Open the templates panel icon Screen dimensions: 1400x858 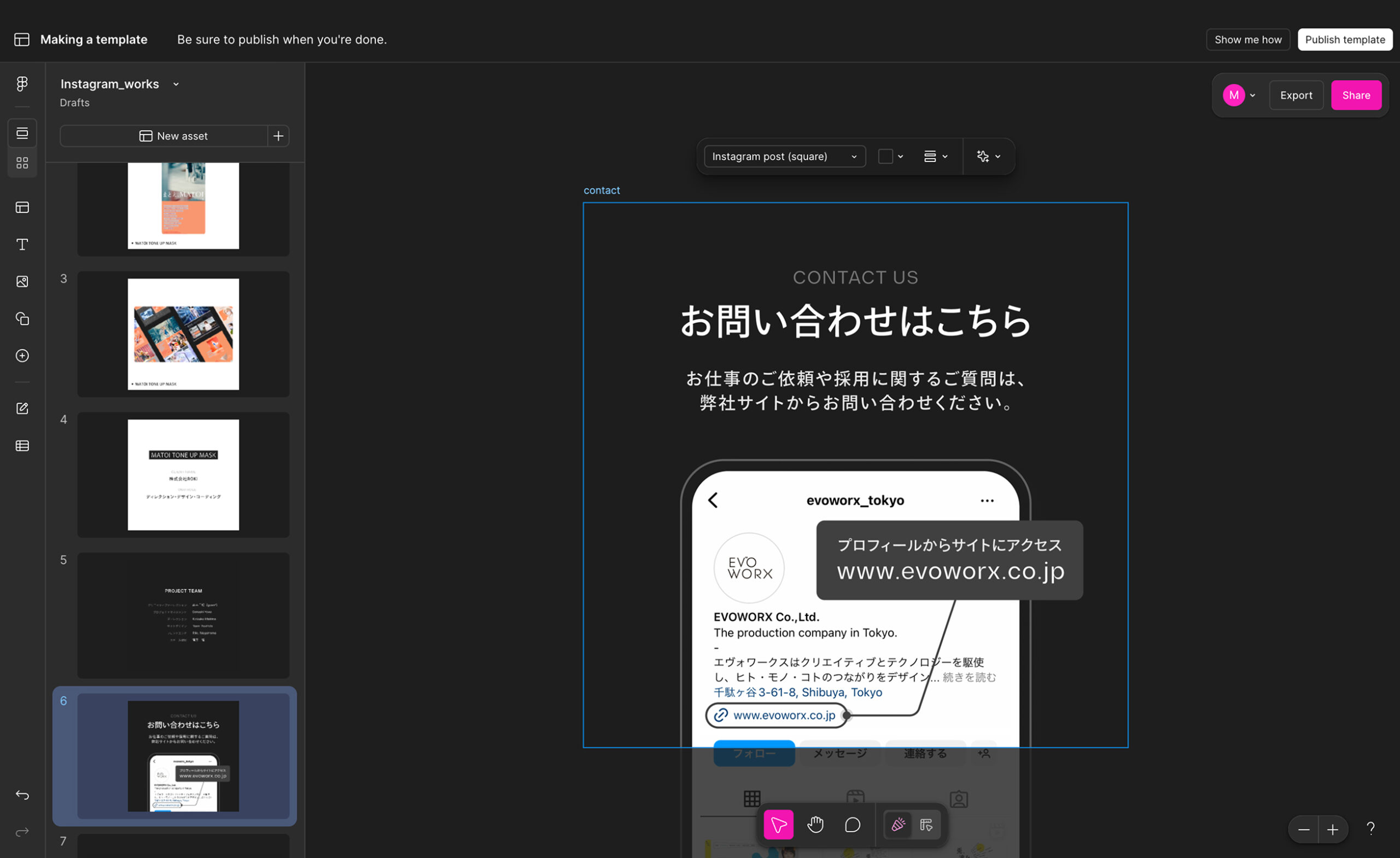(22, 207)
